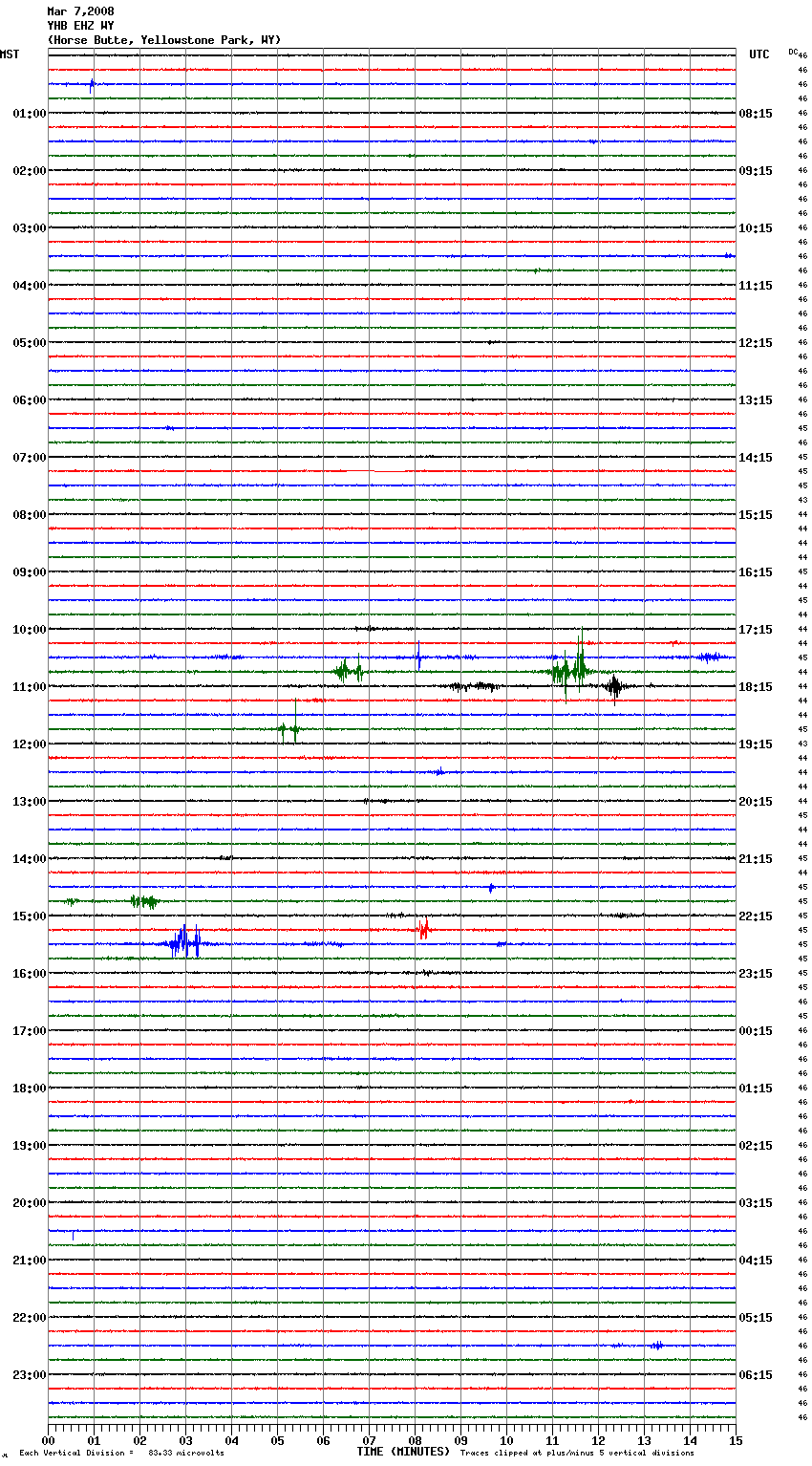Select the '04:00' MST row label
The width and height of the screenshot is (812, 1466).
pos(30,286)
